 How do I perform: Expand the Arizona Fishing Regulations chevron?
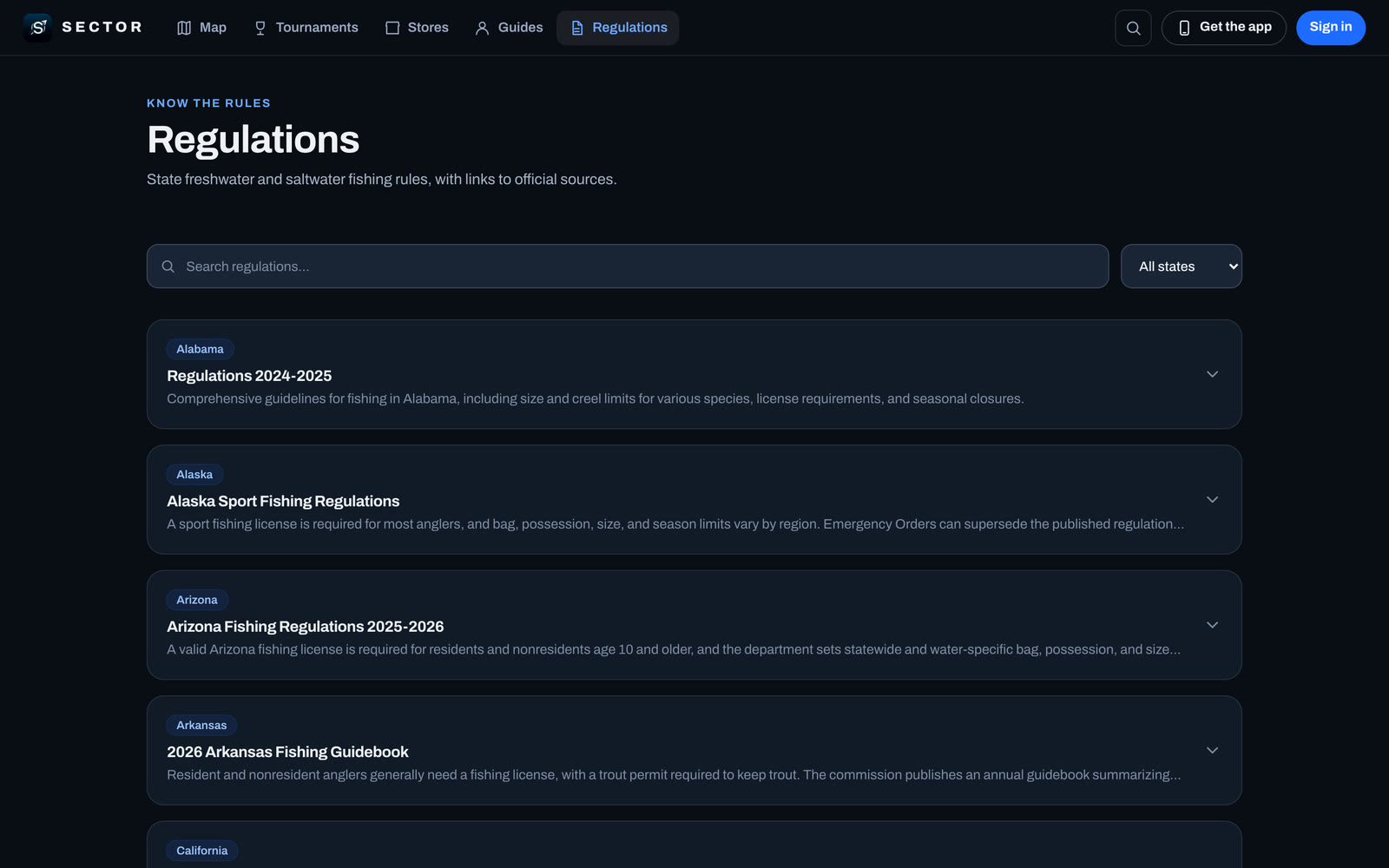[x=1213, y=625]
